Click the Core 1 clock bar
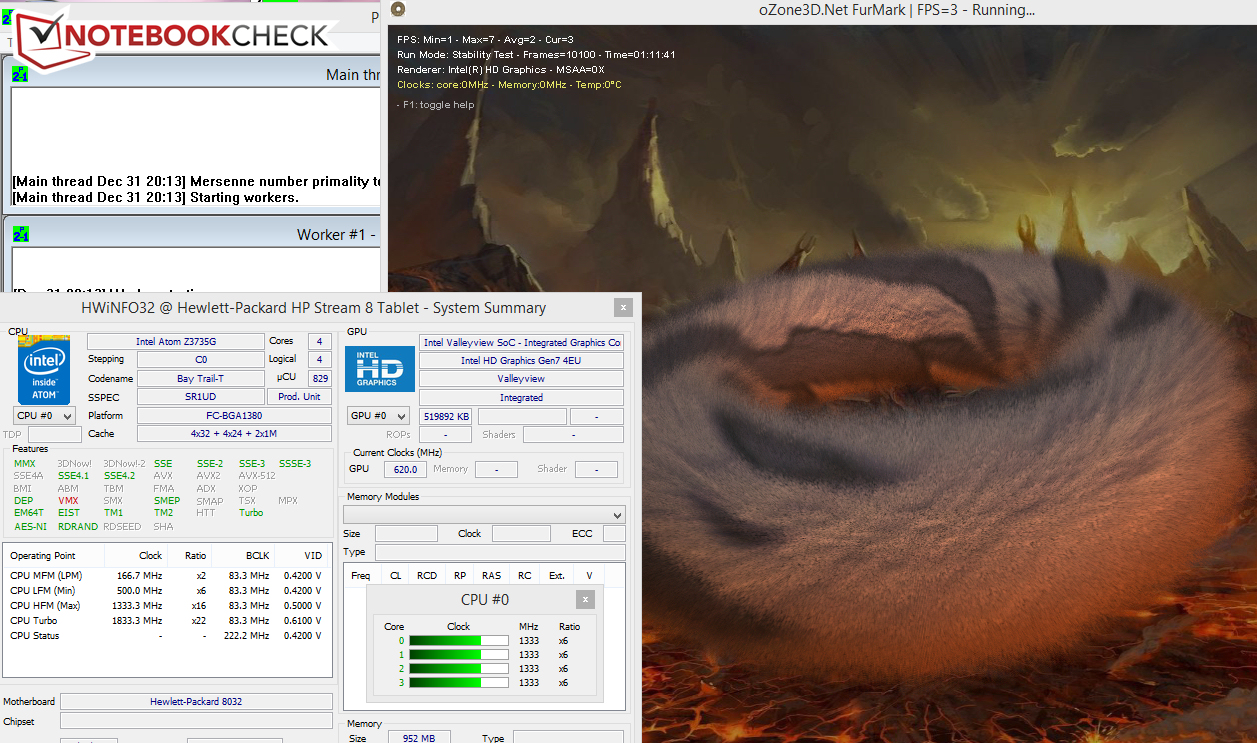Screen dimensions: 1257x743 tap(458, 655)
